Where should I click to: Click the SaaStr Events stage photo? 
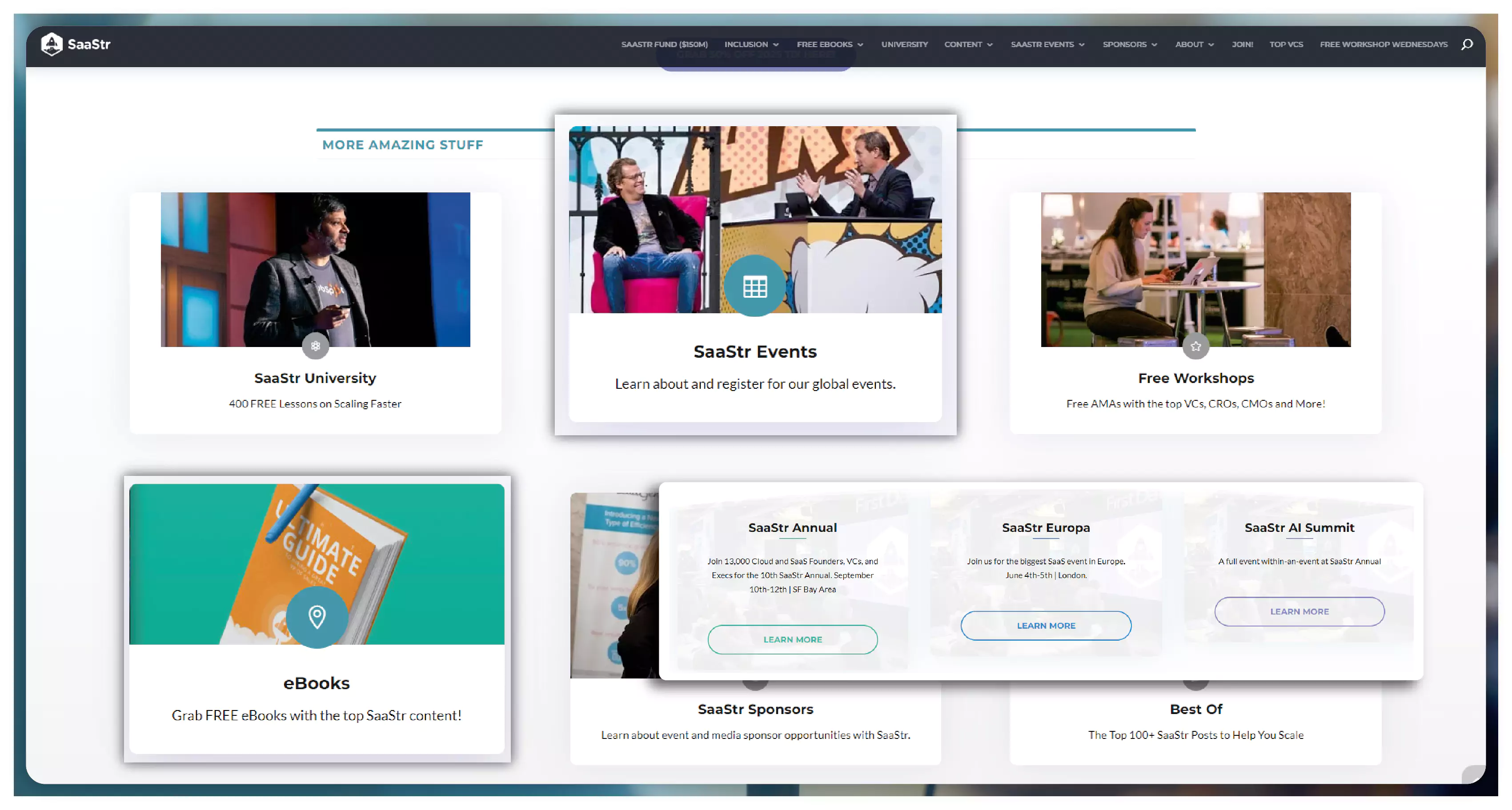(x=755, y=219)
